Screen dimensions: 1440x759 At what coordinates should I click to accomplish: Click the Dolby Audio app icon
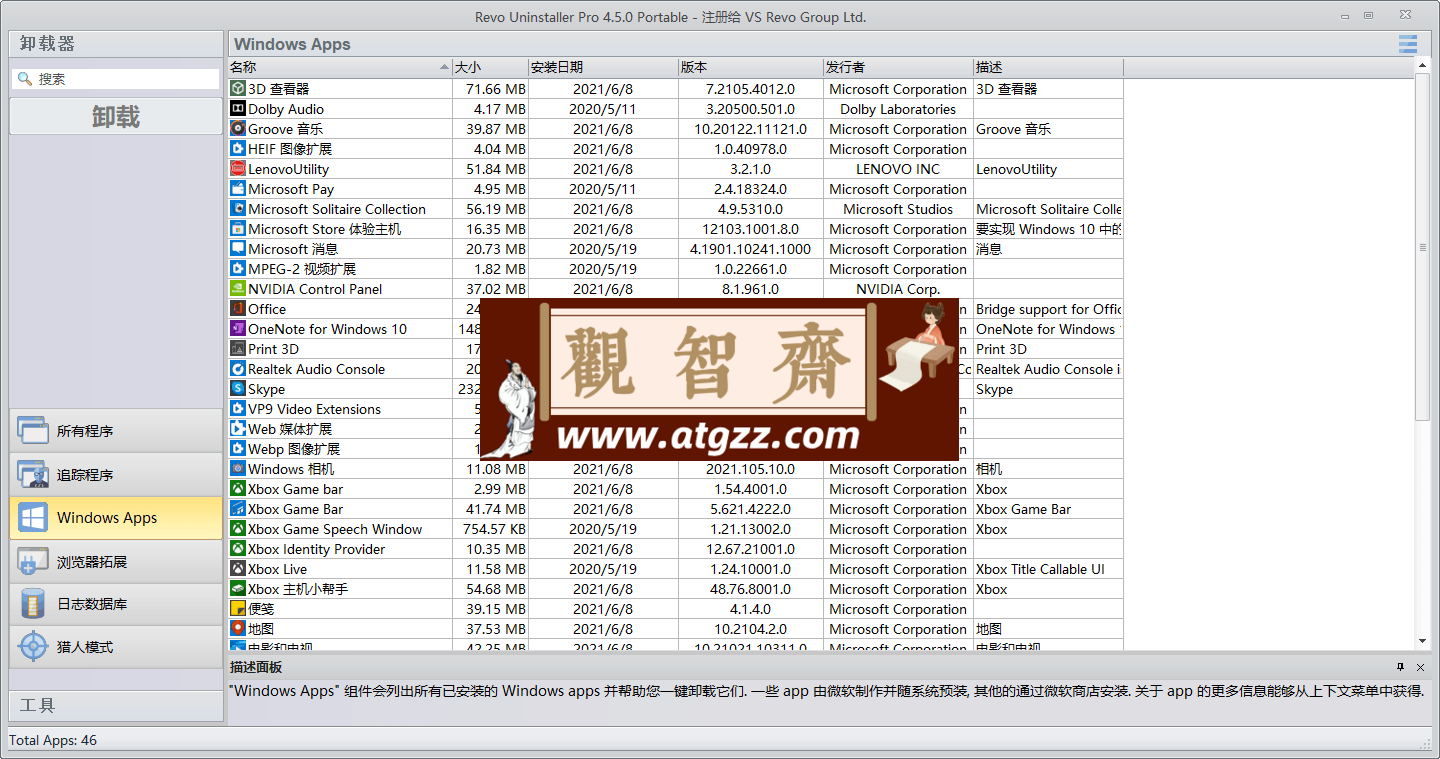tap(238, 109)
